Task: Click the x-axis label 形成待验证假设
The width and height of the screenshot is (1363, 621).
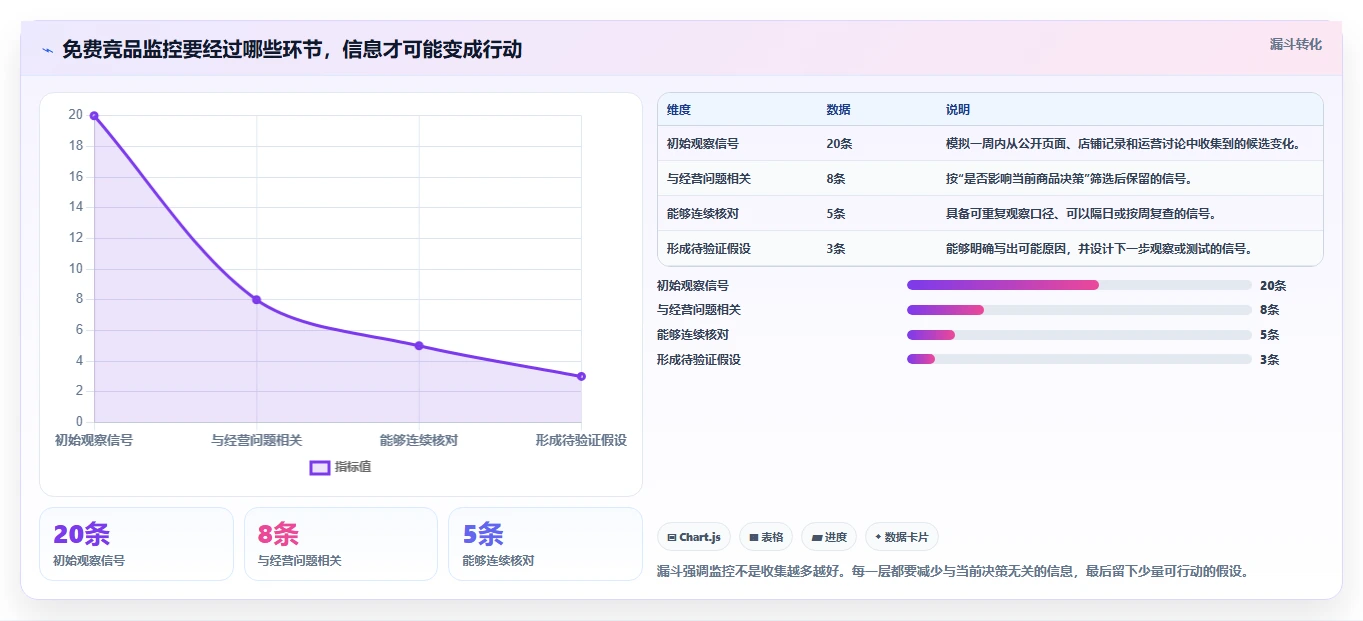Action: 581,440
